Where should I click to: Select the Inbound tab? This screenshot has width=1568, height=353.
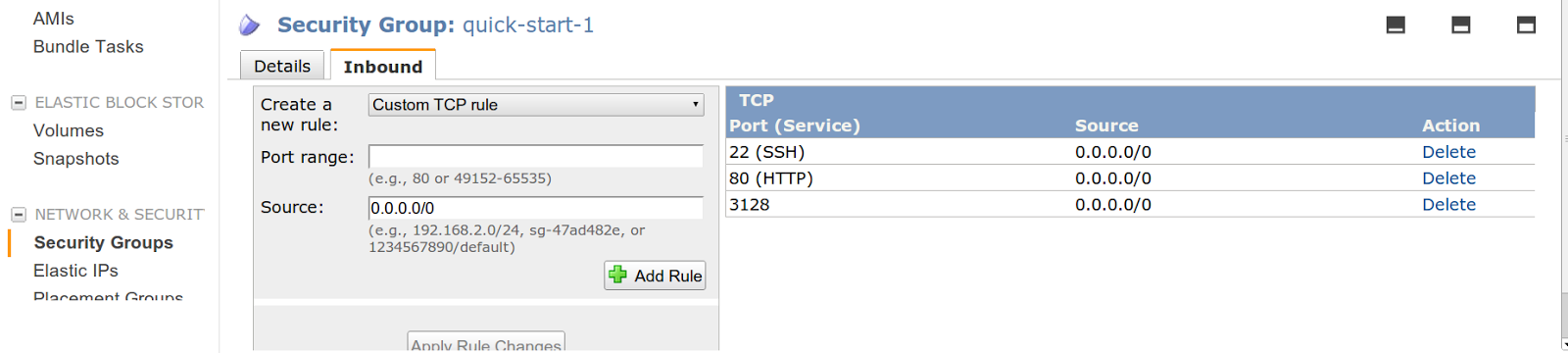[383, 66]
